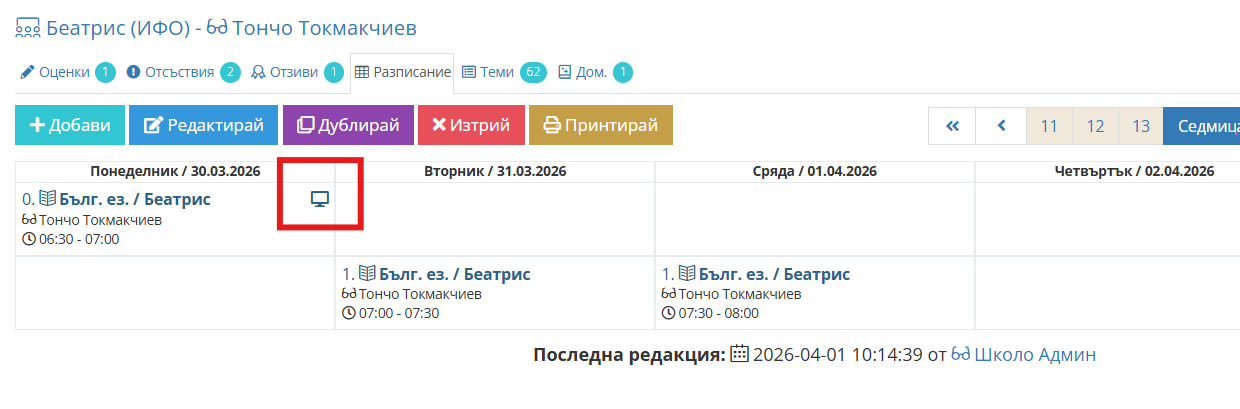Click the calendar icon next to last edit date
Screen dimensions: 1240x409
click(740, 355)
